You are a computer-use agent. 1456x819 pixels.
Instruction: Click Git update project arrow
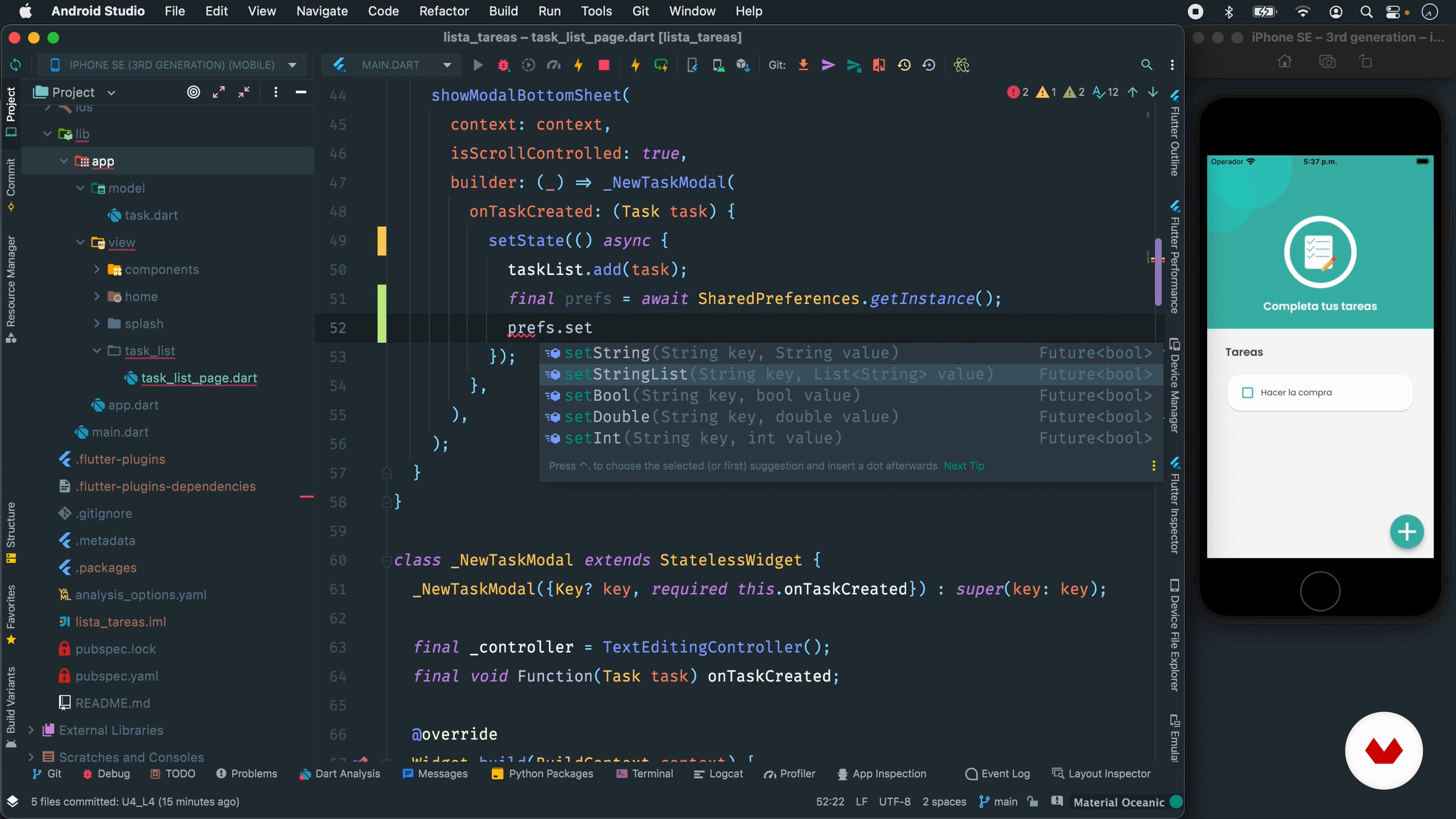(803, 65)
